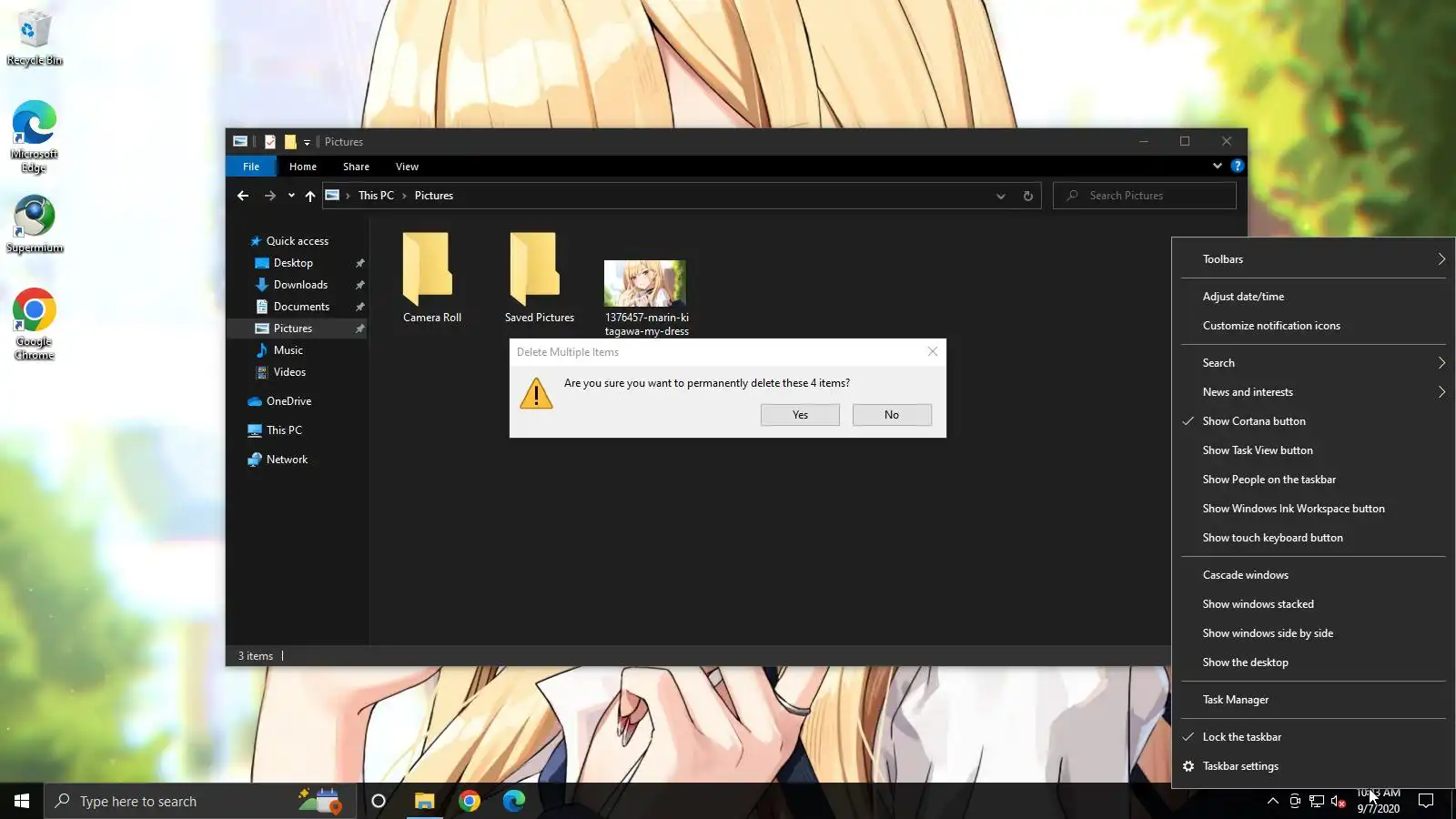
Task: Open File Explorer help icon
Action: click(1238, 166)
